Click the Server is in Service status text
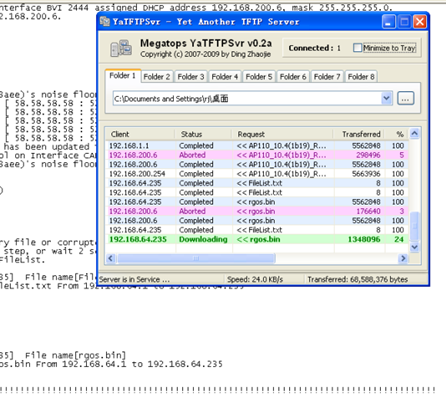Viewport: 446px width, 395px height. coord(134,280)
